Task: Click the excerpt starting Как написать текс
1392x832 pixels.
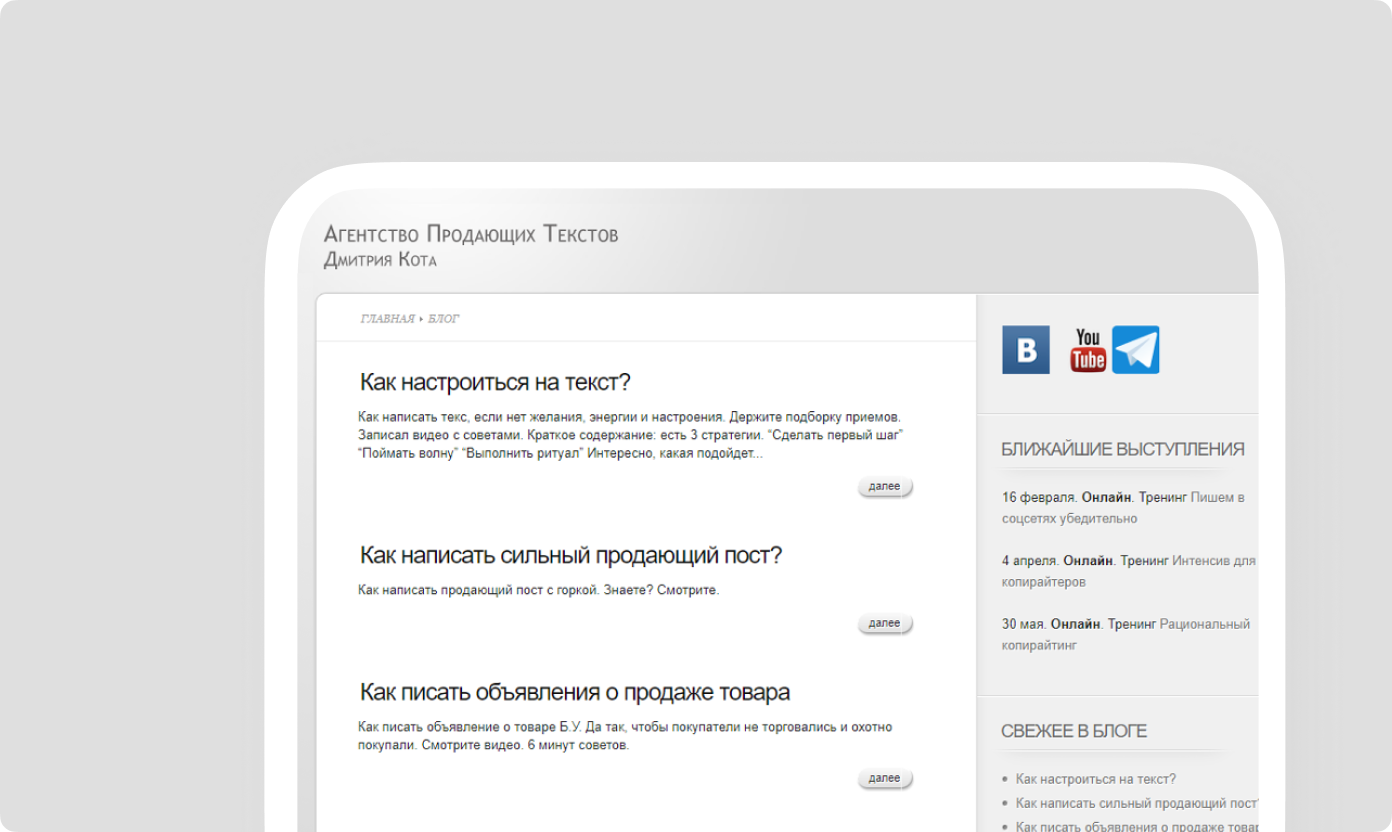Action: click(631, 435)
